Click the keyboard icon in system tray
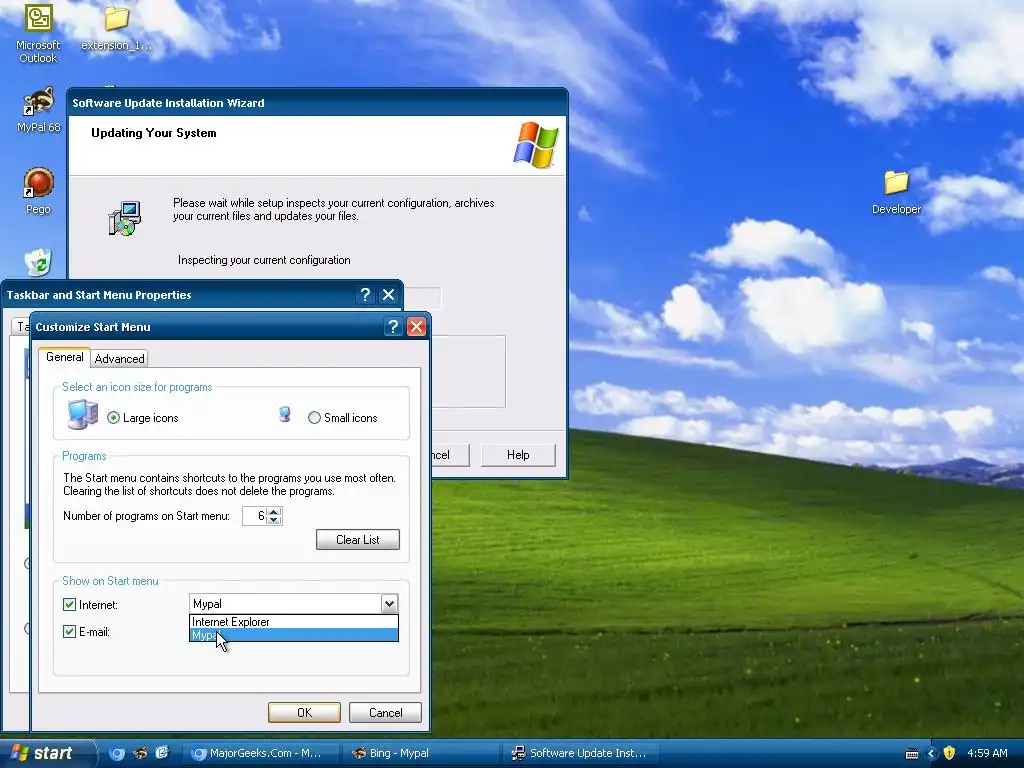The width and height of the screenshot is (1024, 768). (x=912, y=754)
